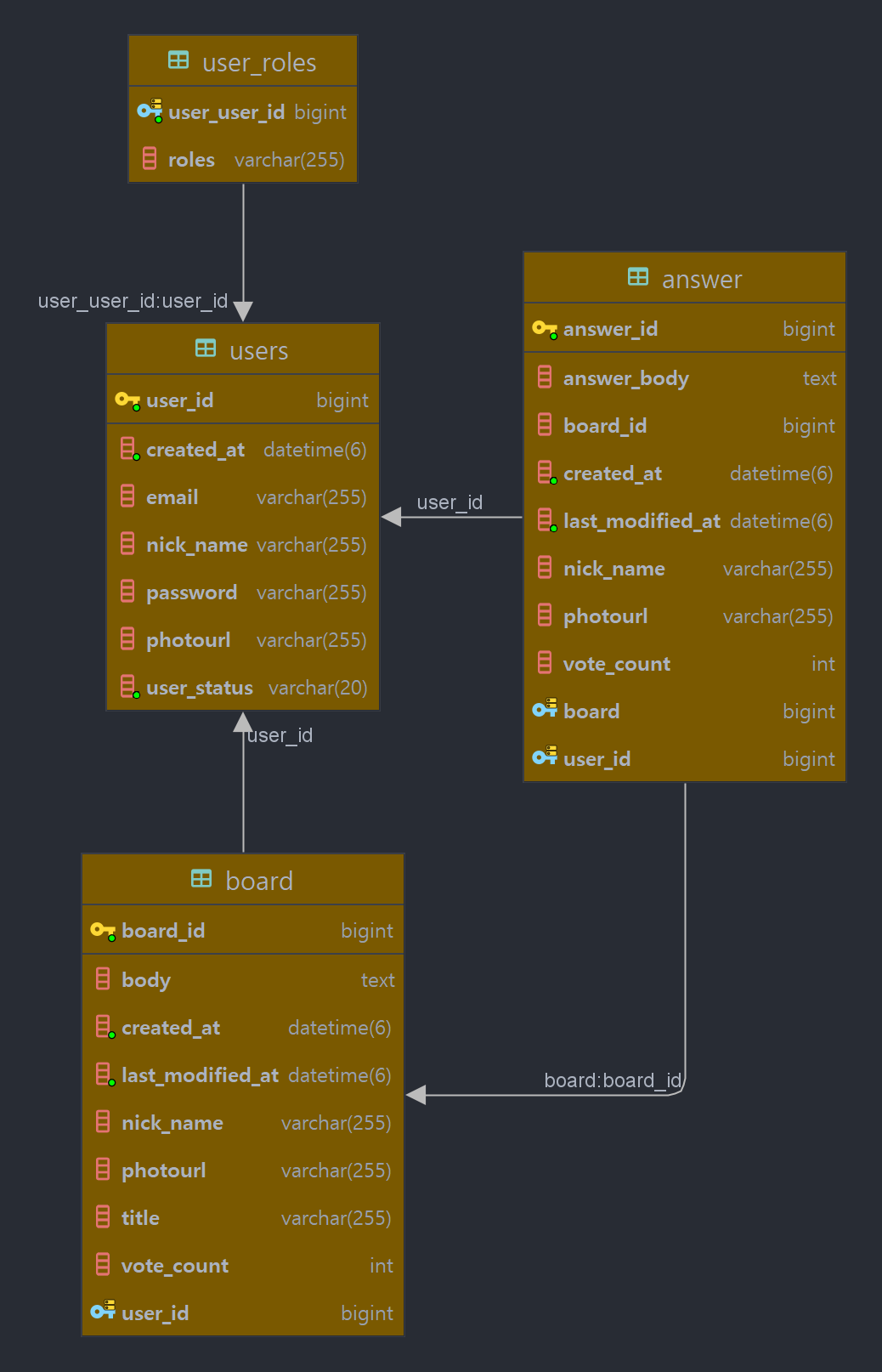Click the varchar(20) type of user_status
This screenshot has width=882, height=1372.
(318, 688)
